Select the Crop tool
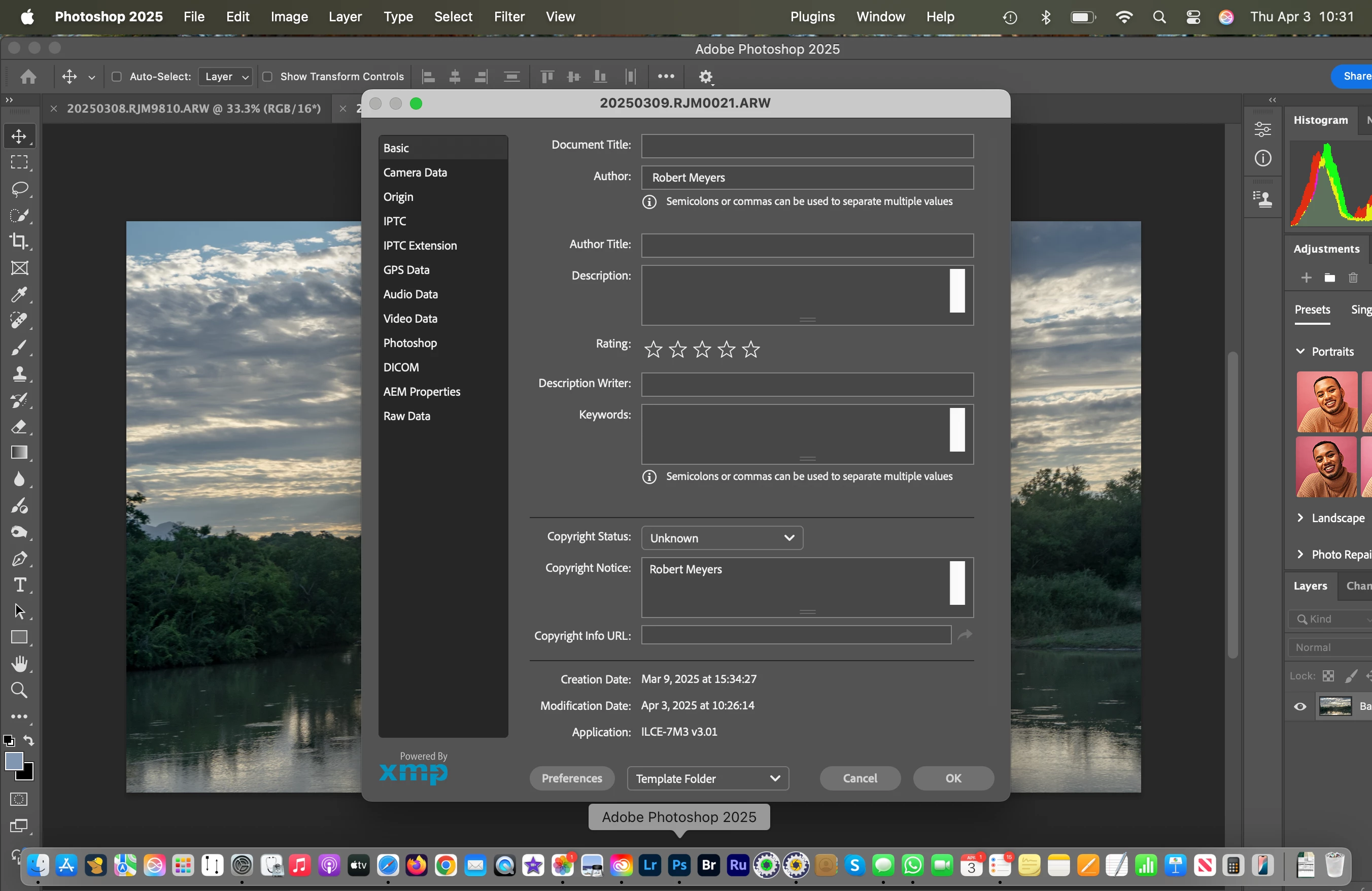Viewport: 1372px width, 891px height. click(19, 241)
